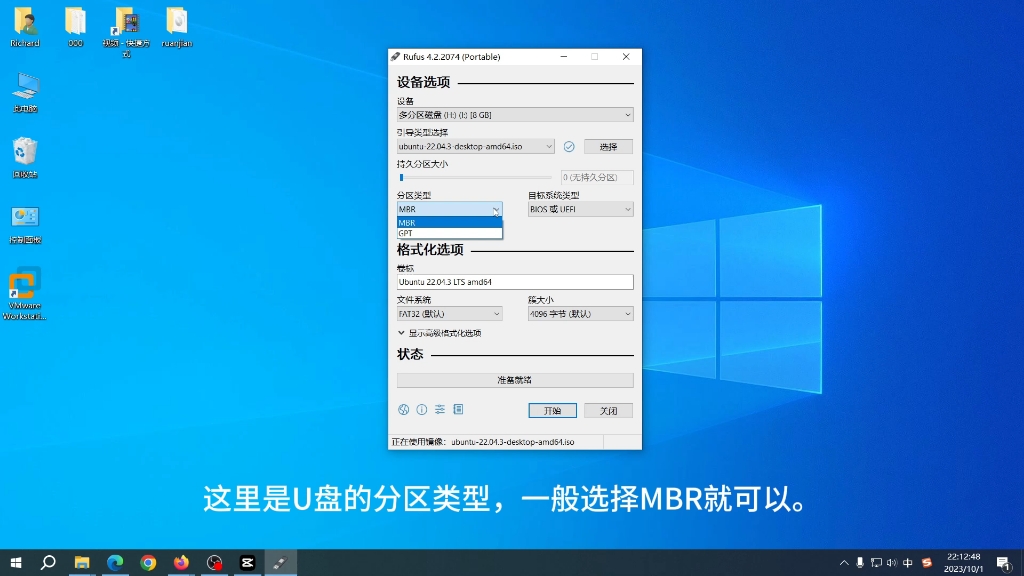Open the Control Panel desktop icon
1024x576 pixels.
tap(25, 224)
